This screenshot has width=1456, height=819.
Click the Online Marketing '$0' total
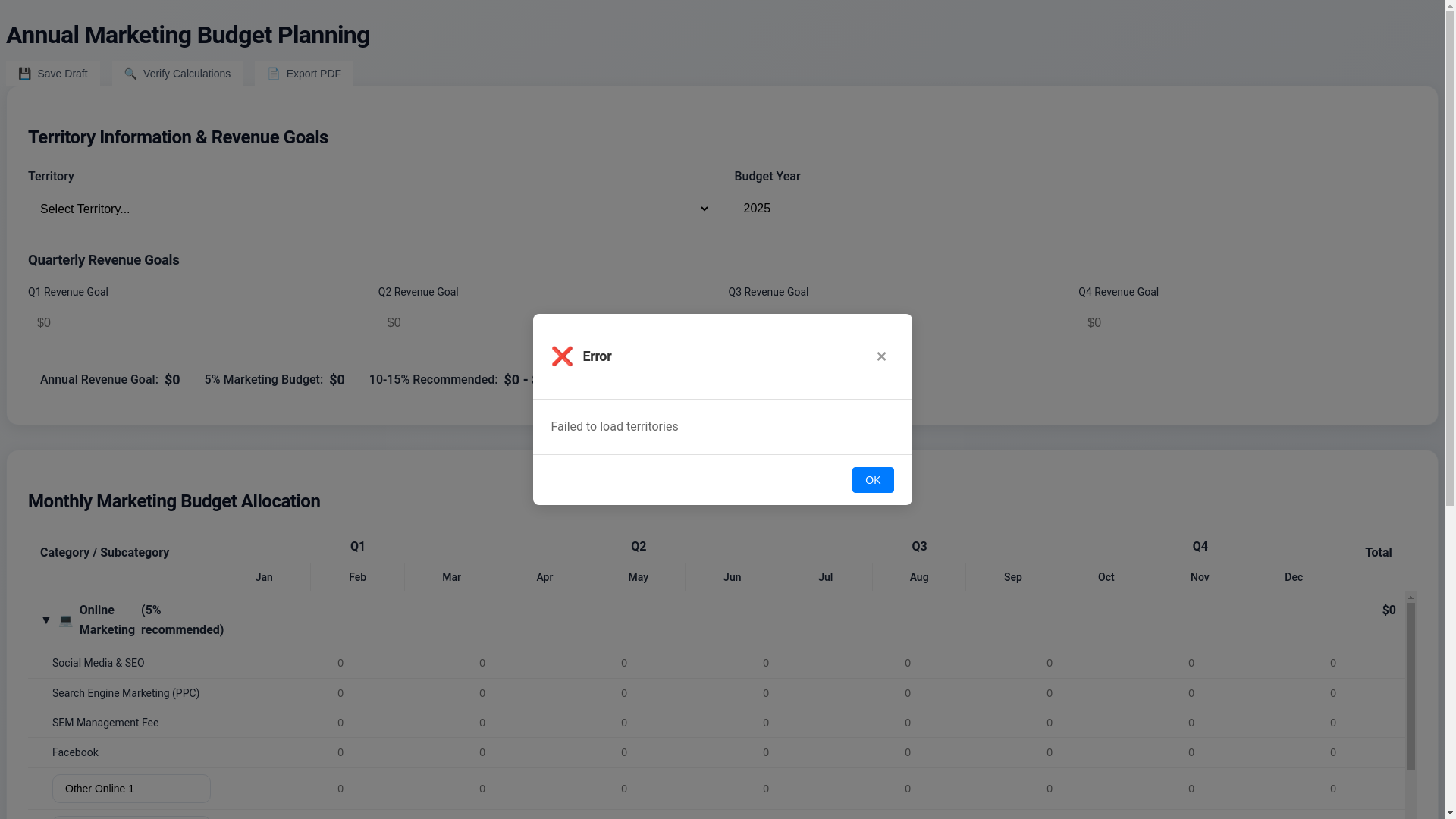[1389, 610]
